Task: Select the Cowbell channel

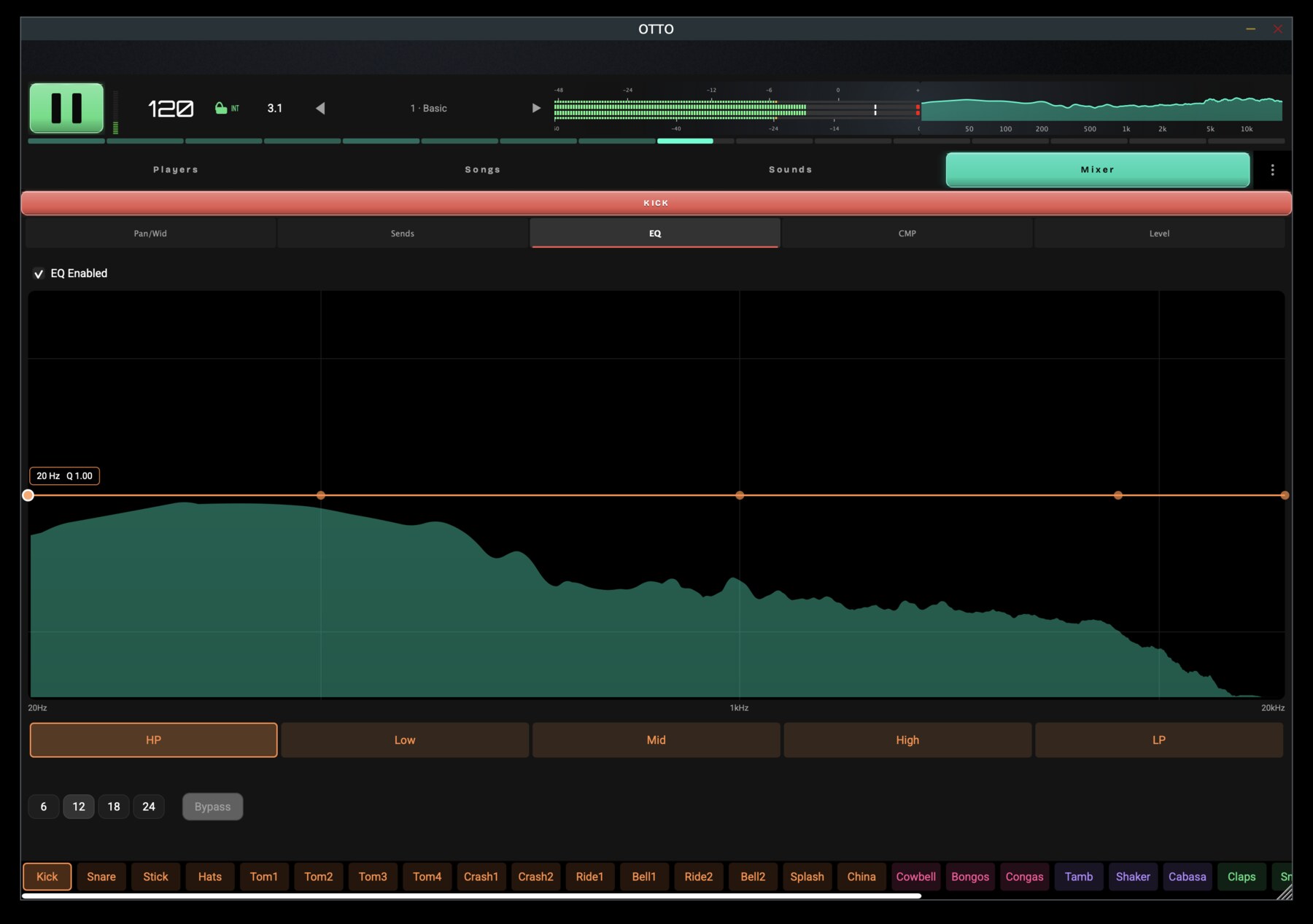Action: [x=916, y=877]
